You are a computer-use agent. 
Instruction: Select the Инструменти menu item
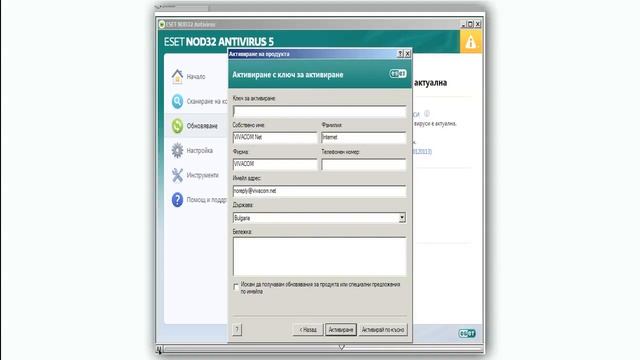point(202,175)
